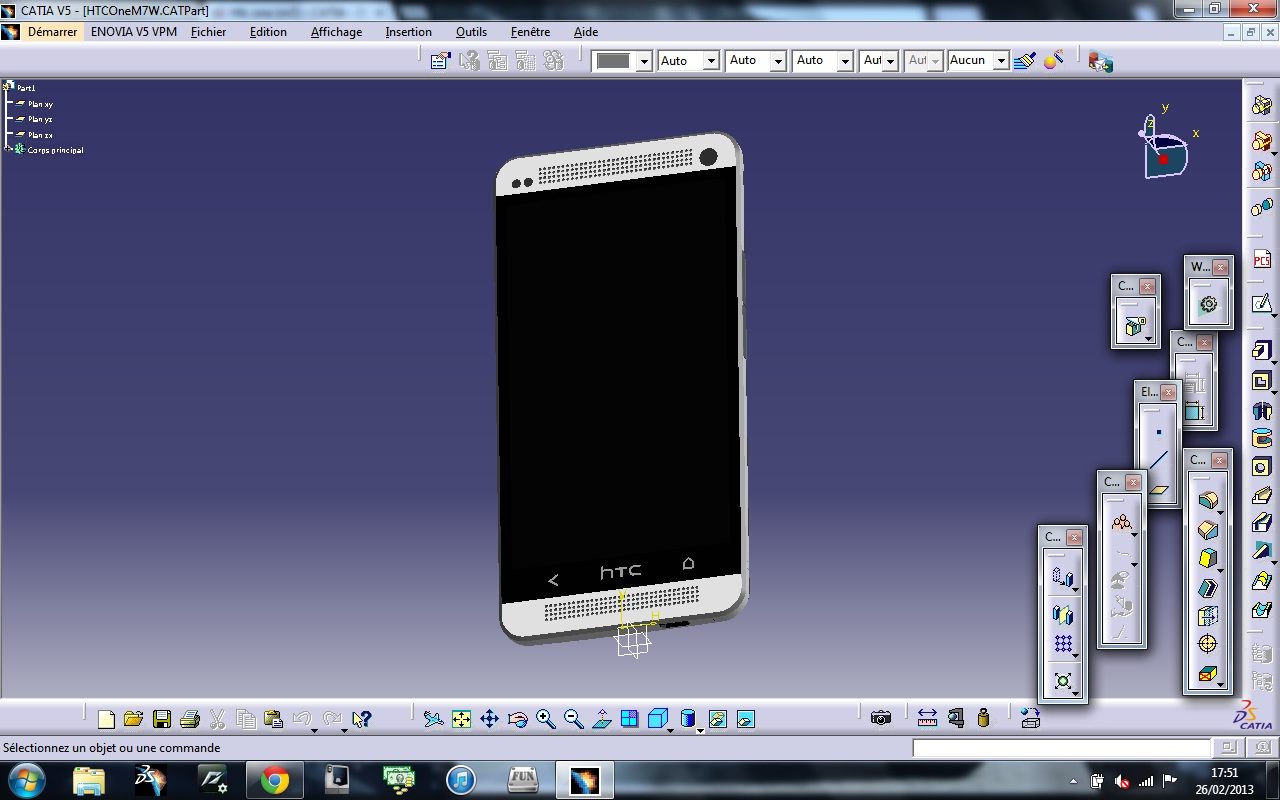Screen dimensions: 1280x800
Task: Click the Shell tool icon
Action: coord(1207,588)
